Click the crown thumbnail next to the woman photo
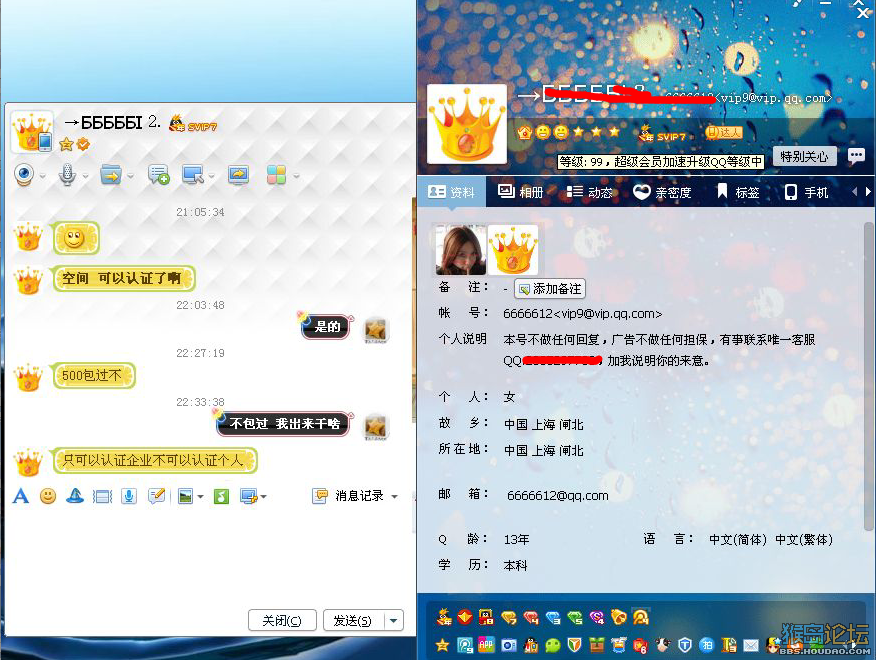 (x=513, y=250)
